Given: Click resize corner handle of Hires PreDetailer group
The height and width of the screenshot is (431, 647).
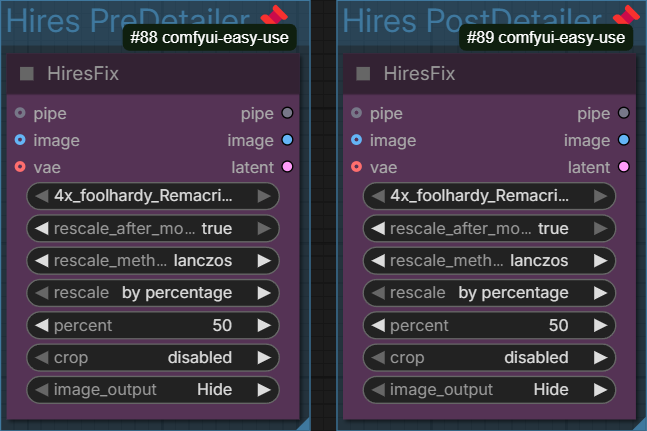Looking at the screenshot, I should 304,425.
